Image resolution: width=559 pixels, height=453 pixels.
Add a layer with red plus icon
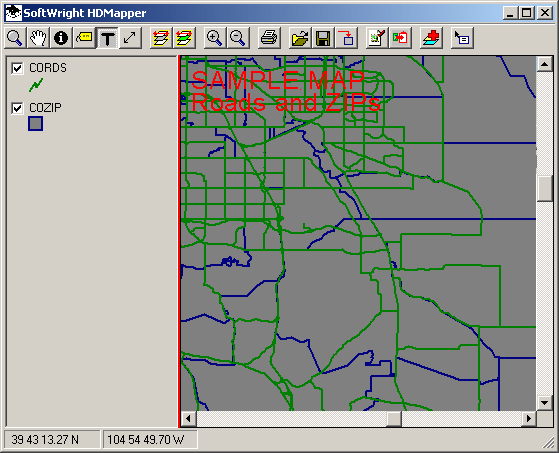tap(431, 38)
